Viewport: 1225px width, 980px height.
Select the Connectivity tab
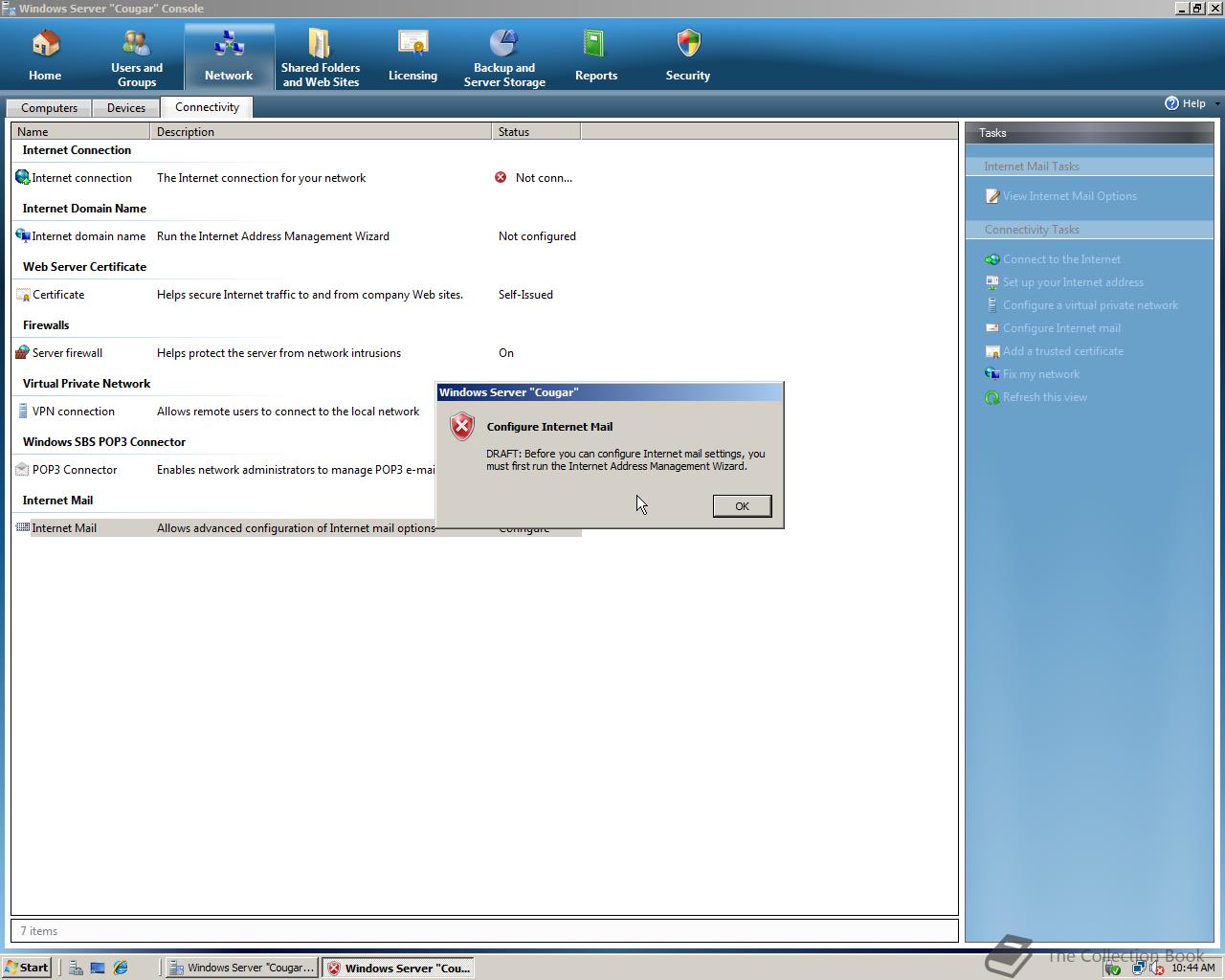tap(207, 107)
